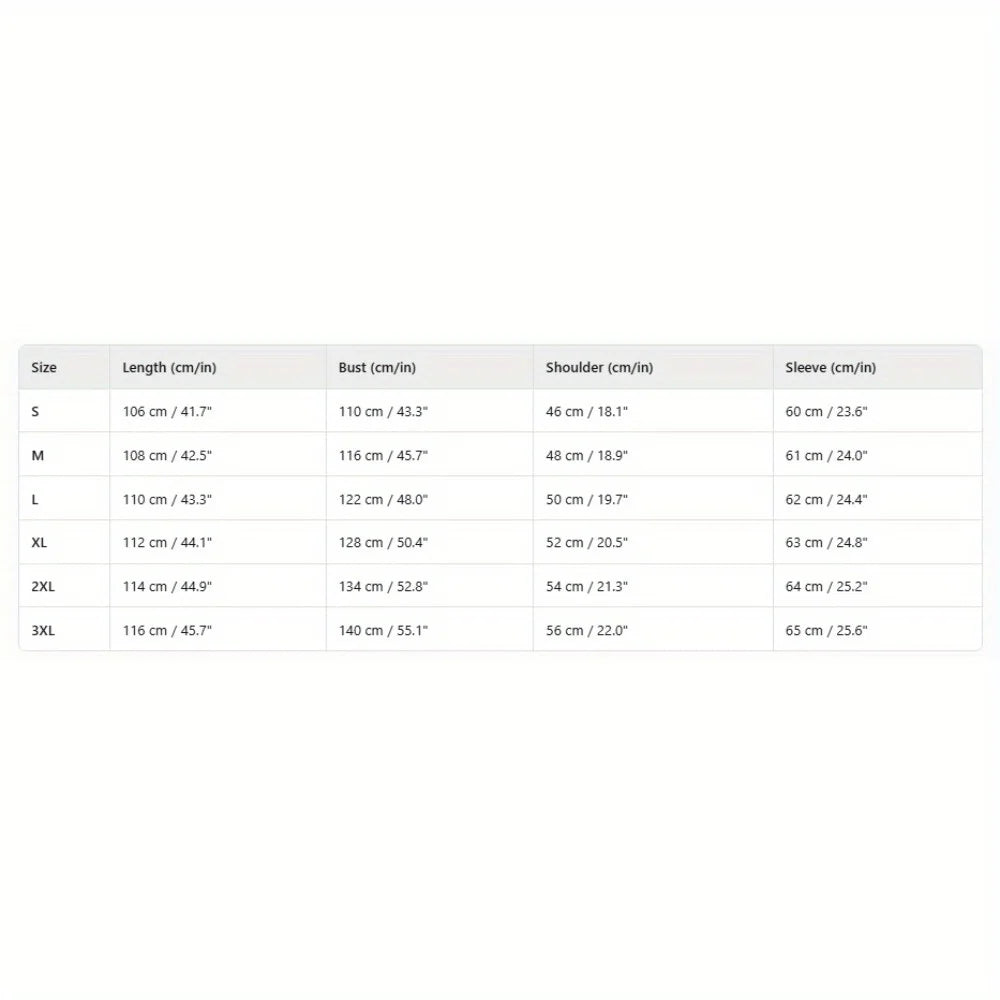Image resolution: width=1000 pixels, height=1000 pixels.
Task: Select the Shoulder (cm/in) column header
Action: [x=599, y=367]
